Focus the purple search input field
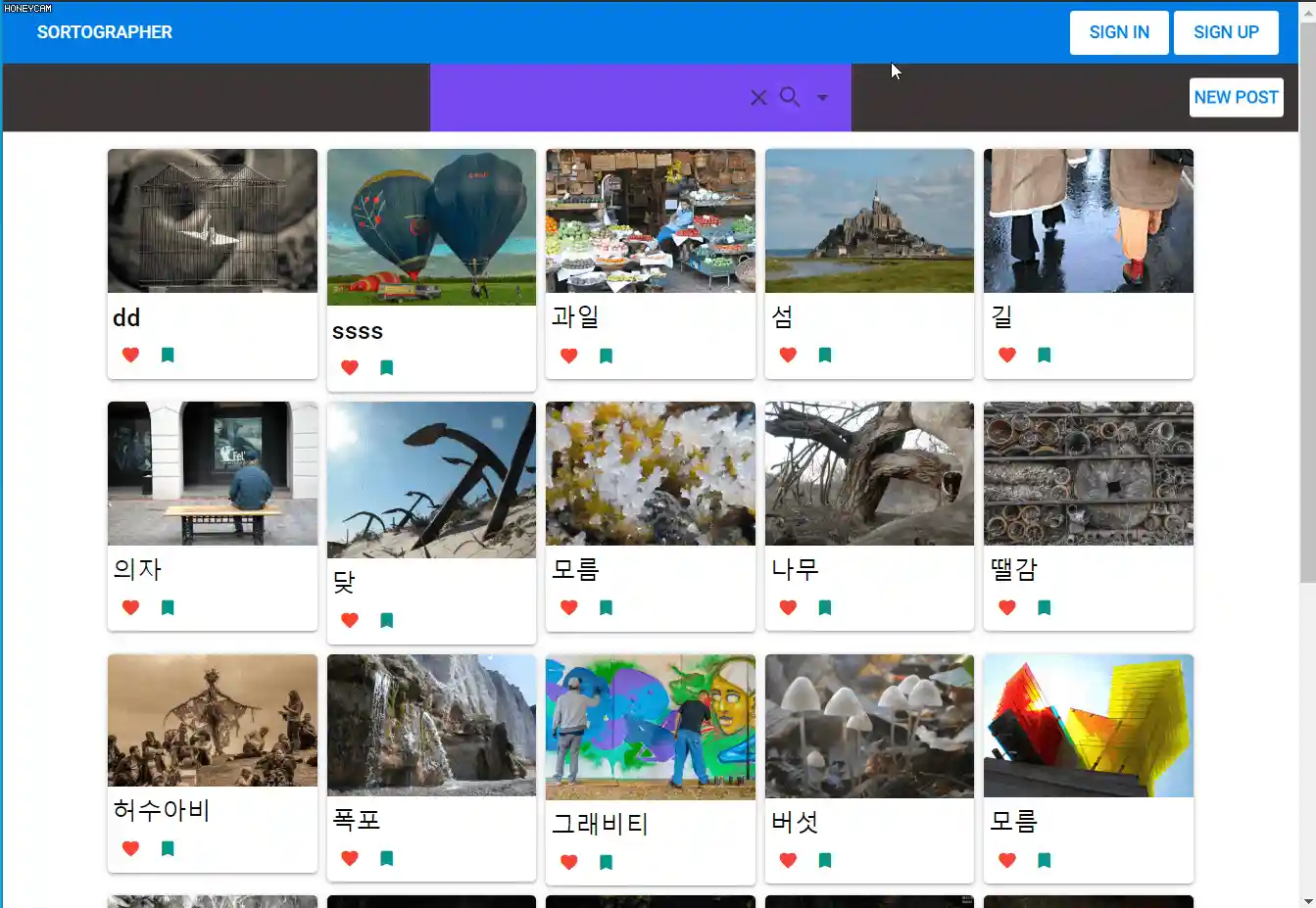The width and height of the screenshot is (1316, 908). 588,98
